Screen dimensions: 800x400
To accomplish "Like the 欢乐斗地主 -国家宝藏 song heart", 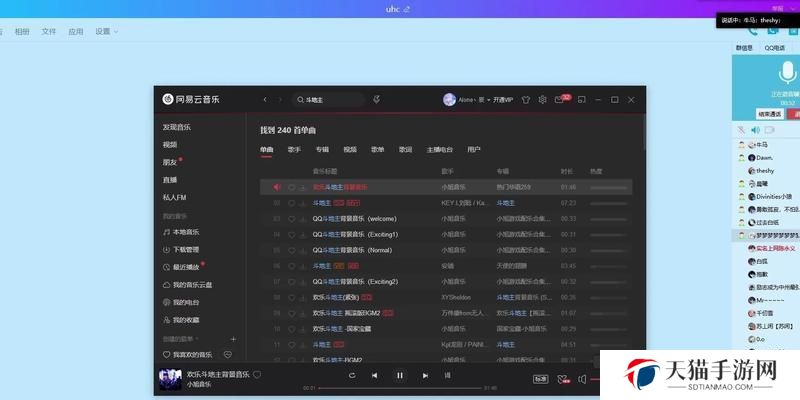I will (292, 329).
